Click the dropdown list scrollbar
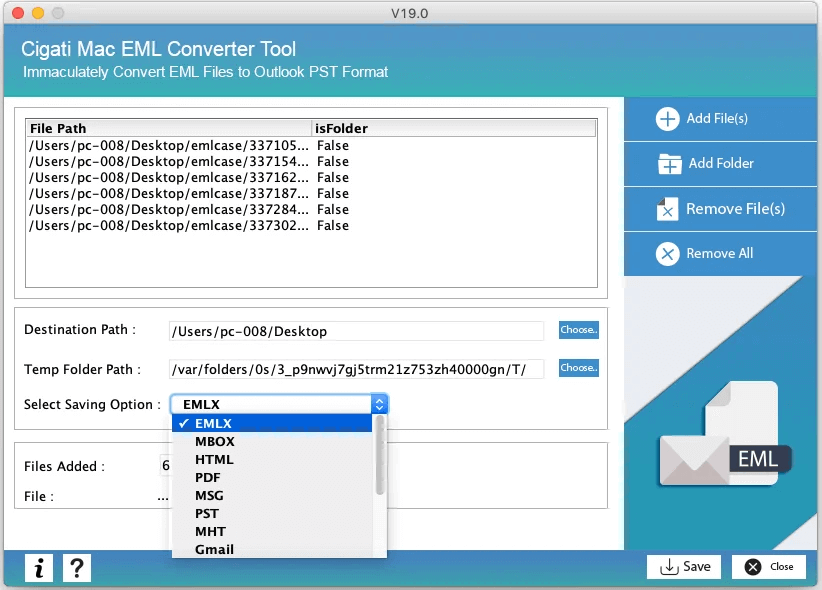The width and height of the screenshot is (822, 590). coord(380,456)
